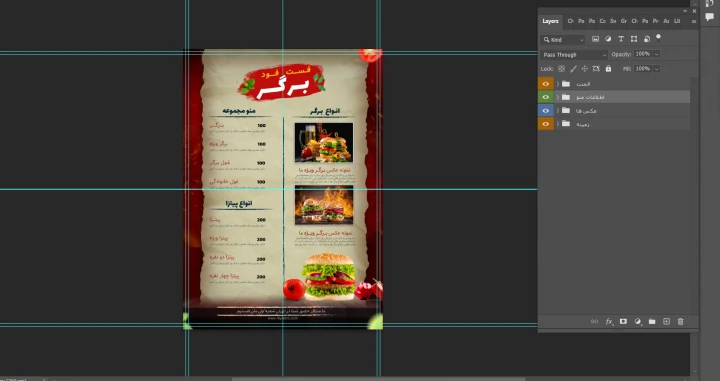Create a new group folder icon
Image resolution: width=720 pixels, height=381 pixels.
tap(652, 322)
